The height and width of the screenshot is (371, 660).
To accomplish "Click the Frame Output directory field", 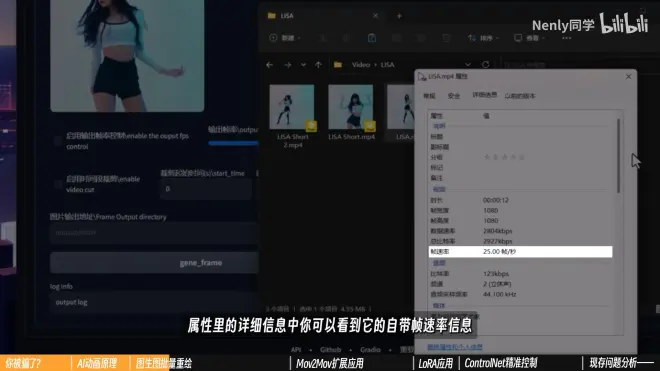I will coord(154,233).
